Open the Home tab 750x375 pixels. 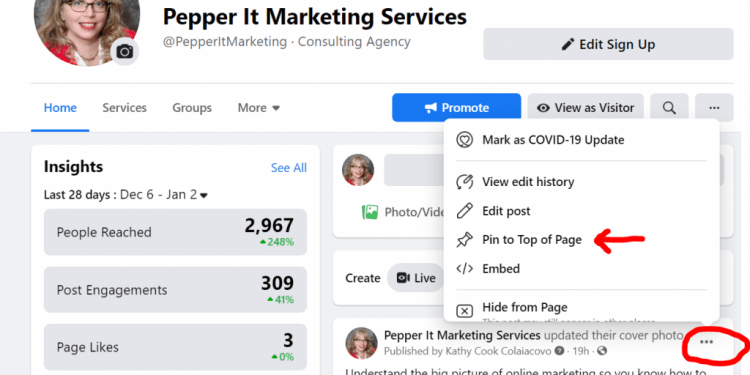[x=60, y=108]
